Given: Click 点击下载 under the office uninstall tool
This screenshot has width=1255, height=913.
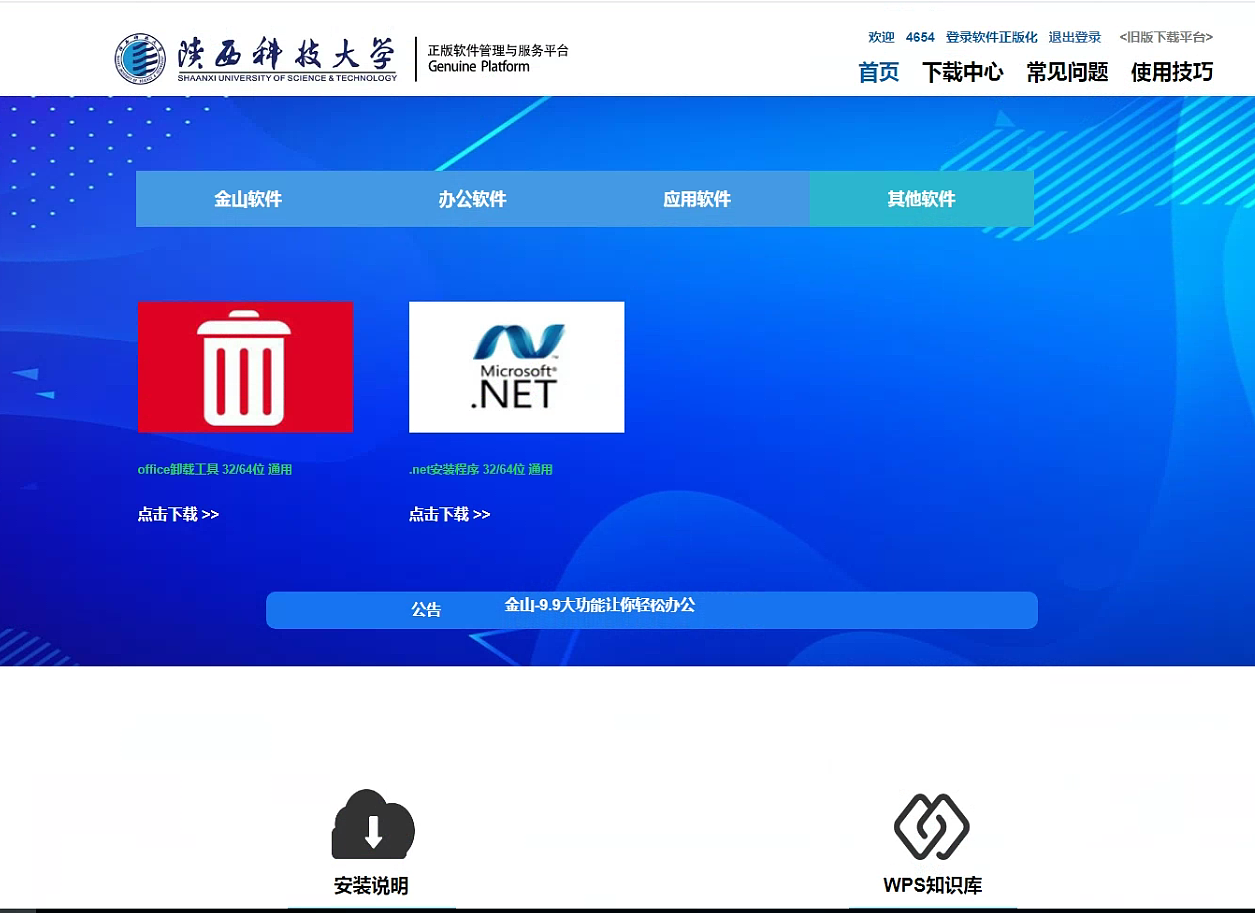Looking at the screenshot, I should [178, 515].
